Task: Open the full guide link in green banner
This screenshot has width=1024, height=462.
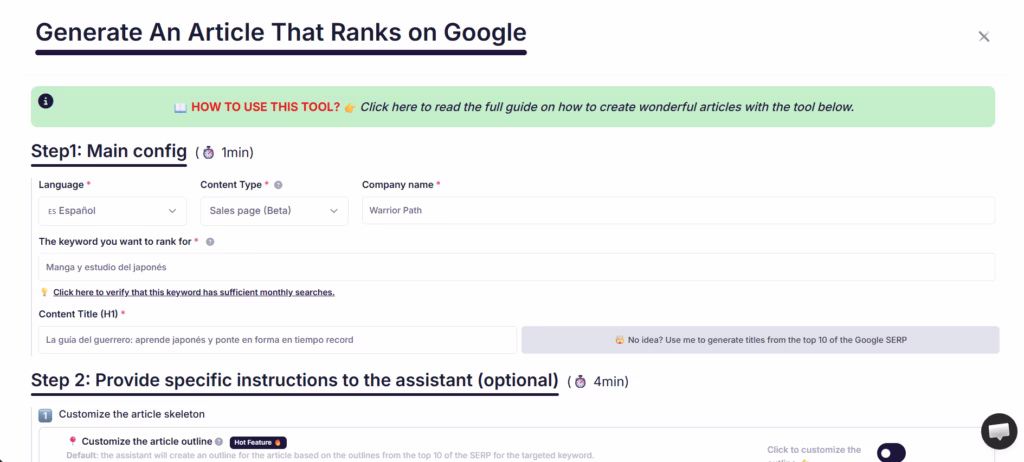Action: pyautogui.click(x=607, y=107)
